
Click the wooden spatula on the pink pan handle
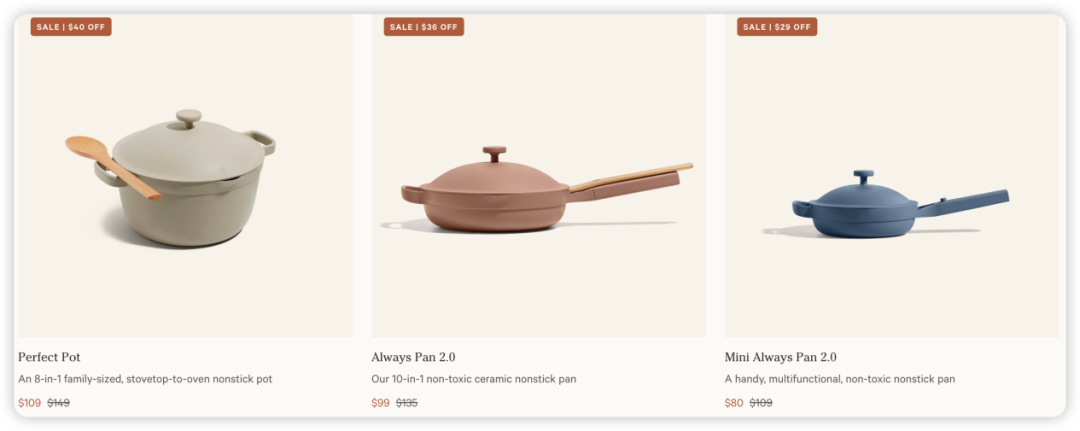631,177
